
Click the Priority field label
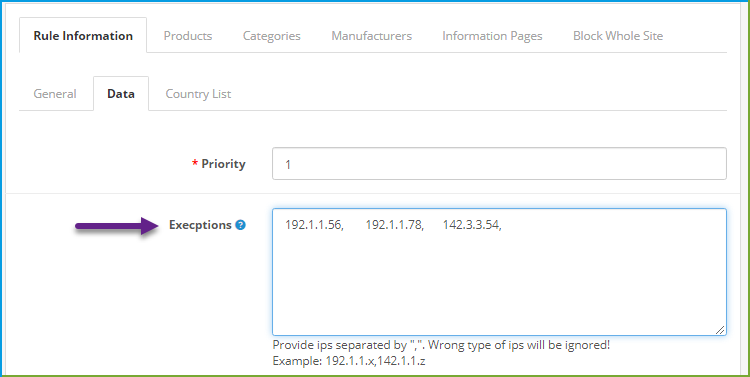(223, 164)
